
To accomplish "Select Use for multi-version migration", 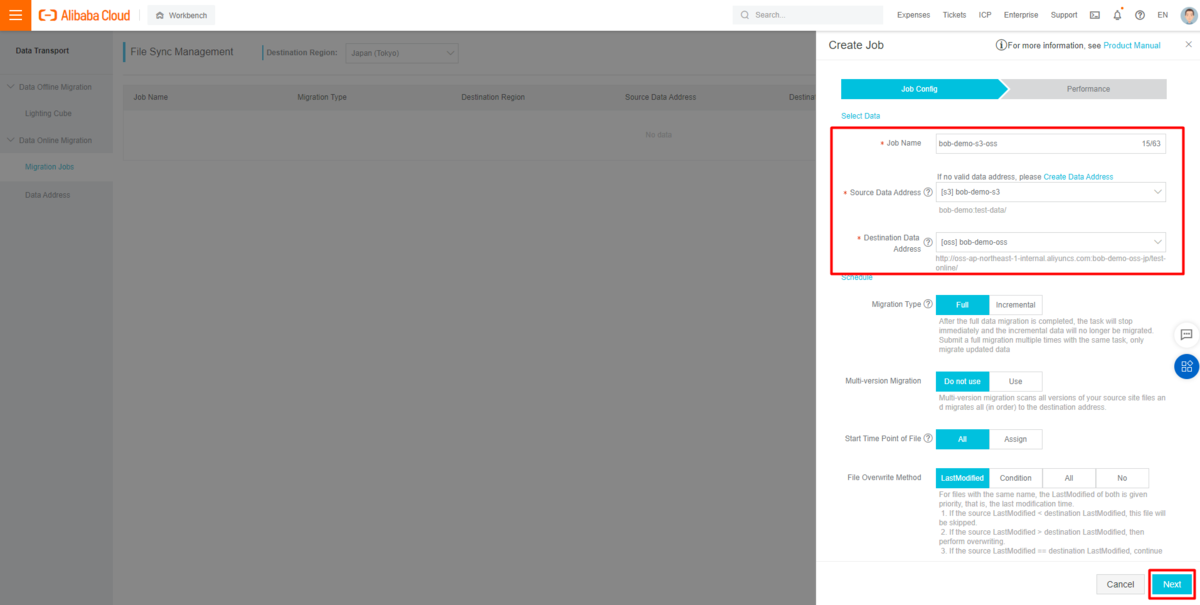I will (x=1015, y=381).
